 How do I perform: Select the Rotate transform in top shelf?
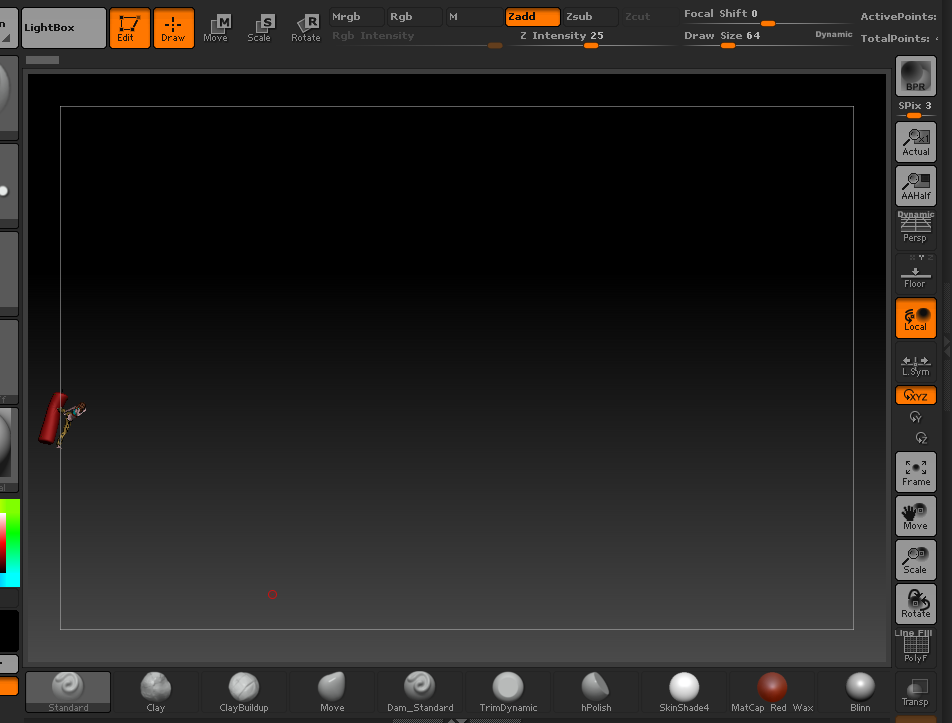click(x=305, y=28)
